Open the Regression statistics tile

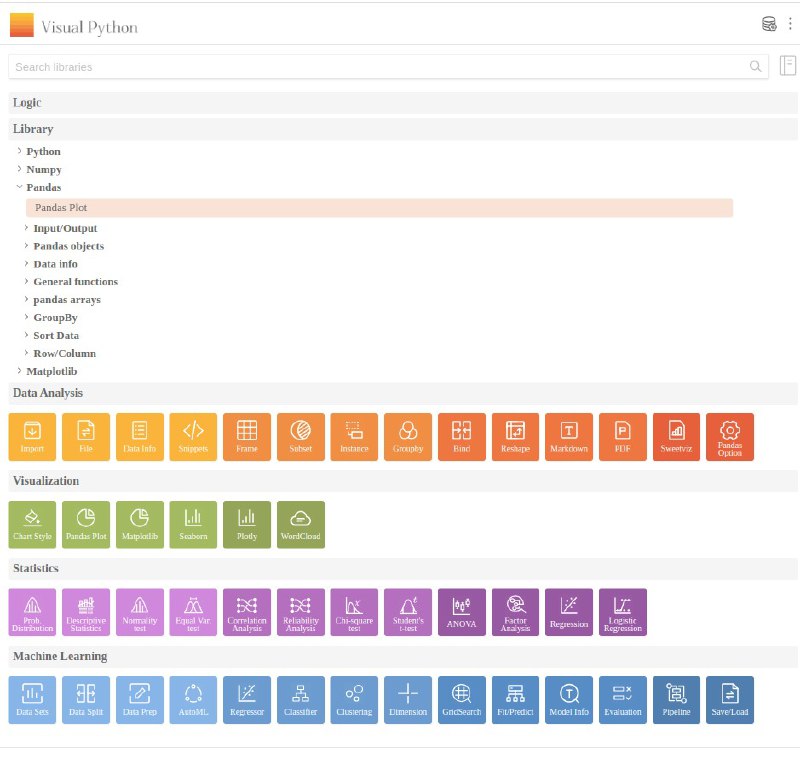click(x=569, y=612)
